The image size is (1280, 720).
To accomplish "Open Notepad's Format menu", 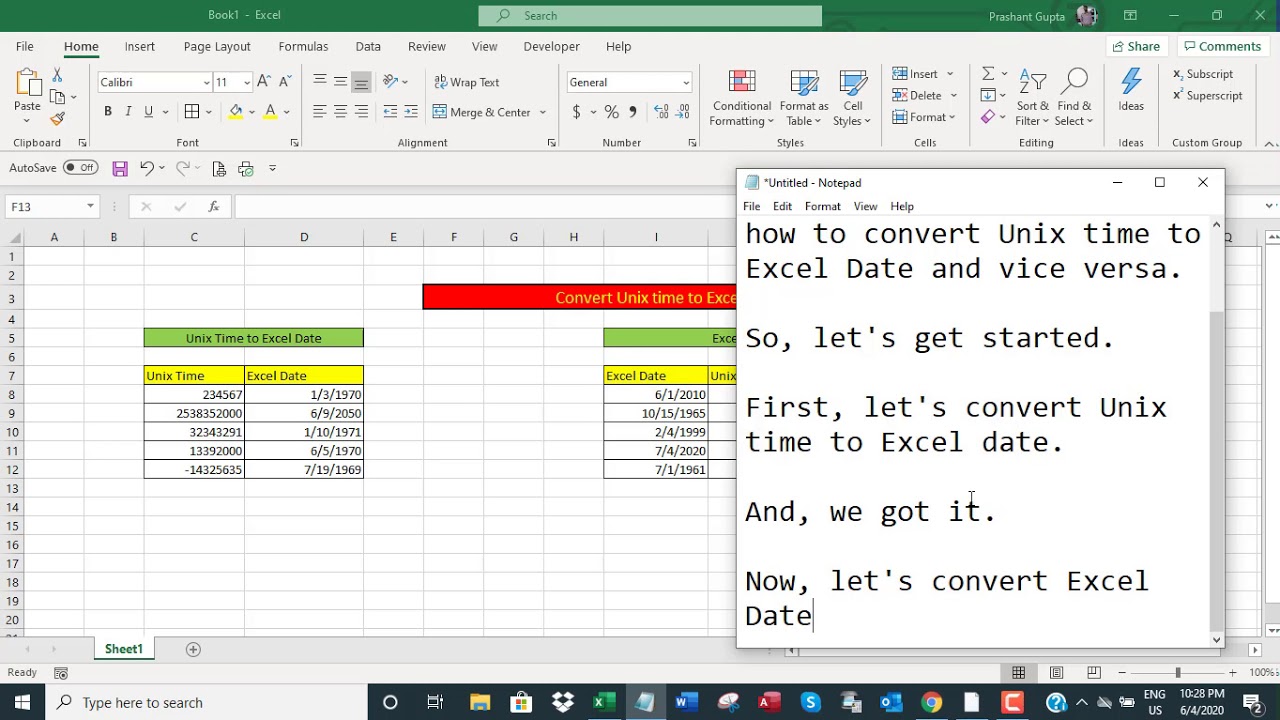I will point(823,206).
